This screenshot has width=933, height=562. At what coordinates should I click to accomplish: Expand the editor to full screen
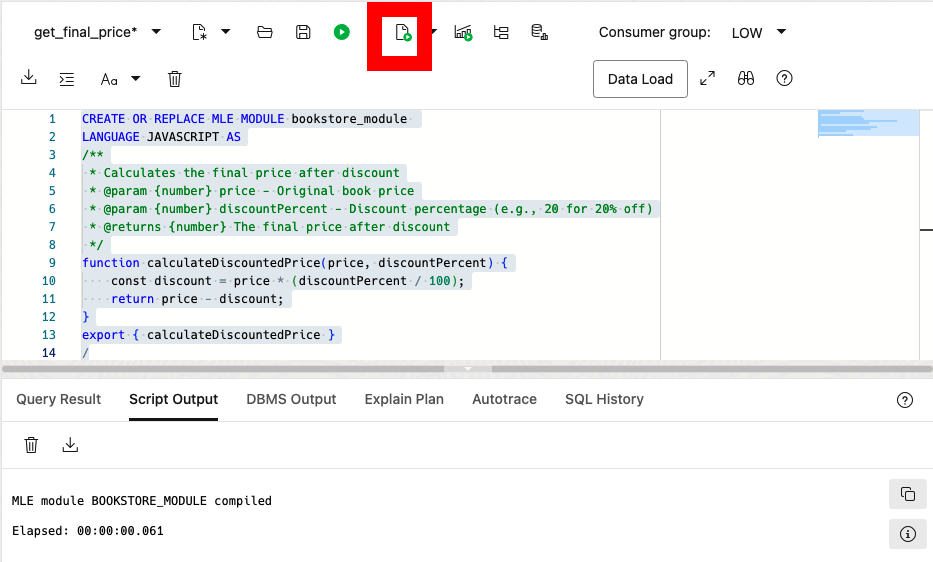point(708,79)
